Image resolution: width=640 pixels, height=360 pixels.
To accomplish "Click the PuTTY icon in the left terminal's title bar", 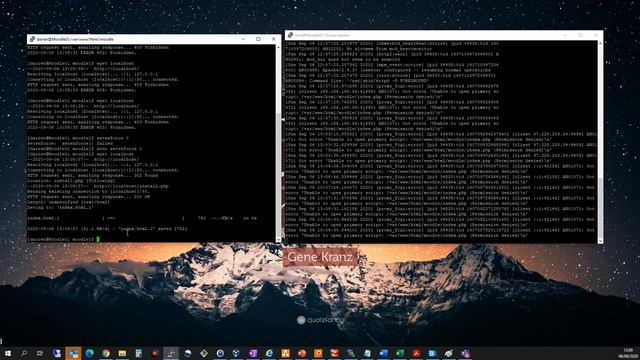I will pos(32,39).
